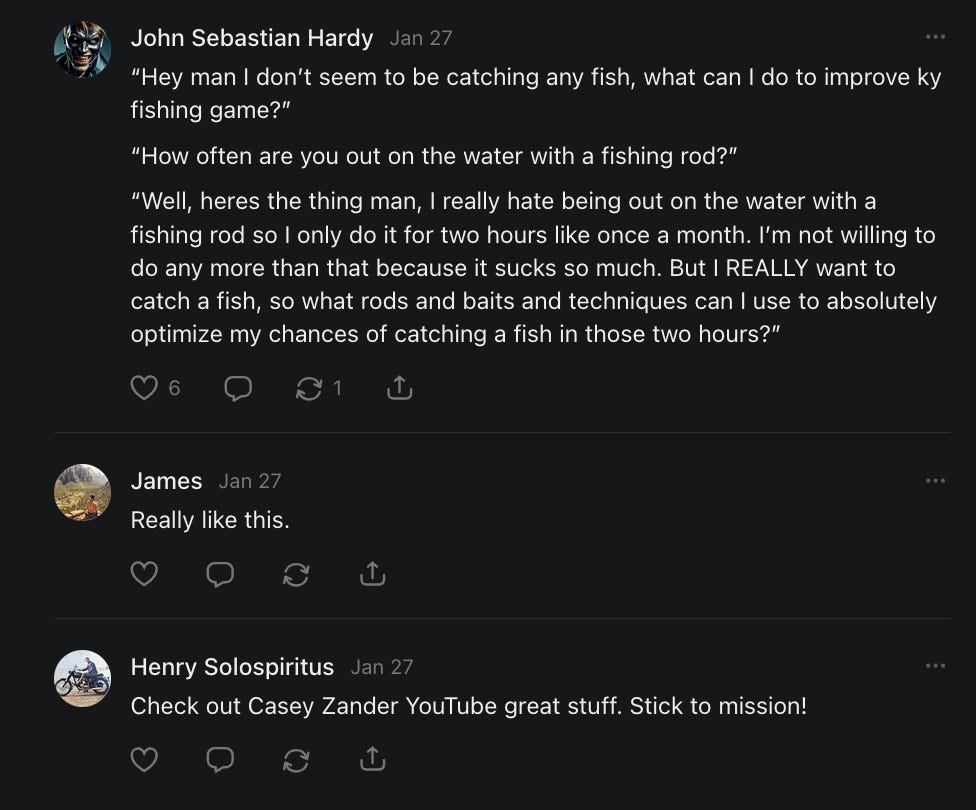Image resolution: width=976 pixels, height=810 pixels.
Task: Reply to John Sebastian Hardy's comment
Action: pyautogui.click(x=238, y=388)
